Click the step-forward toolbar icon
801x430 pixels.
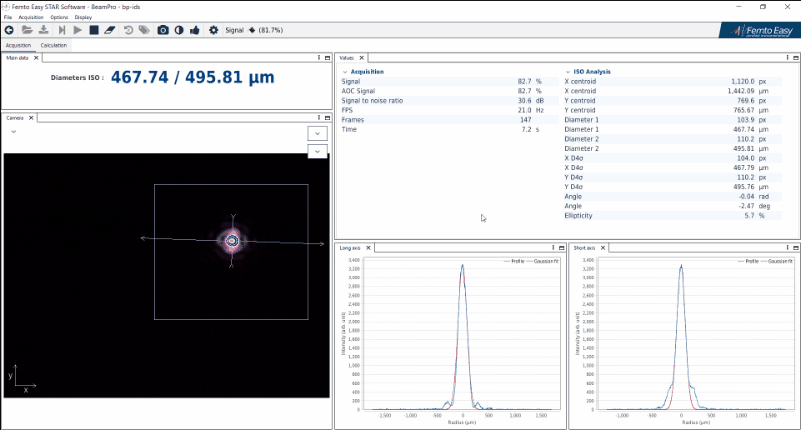(61, 31)
